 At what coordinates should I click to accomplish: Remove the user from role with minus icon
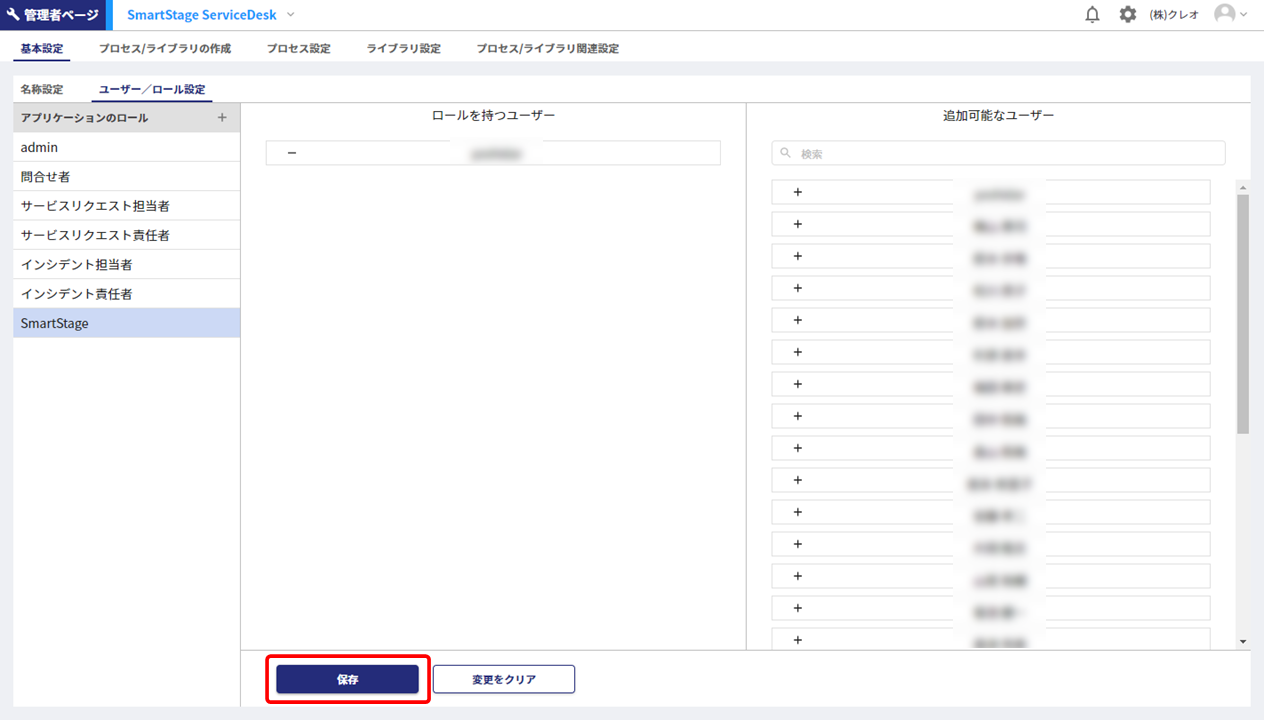(x=292, y=153)
